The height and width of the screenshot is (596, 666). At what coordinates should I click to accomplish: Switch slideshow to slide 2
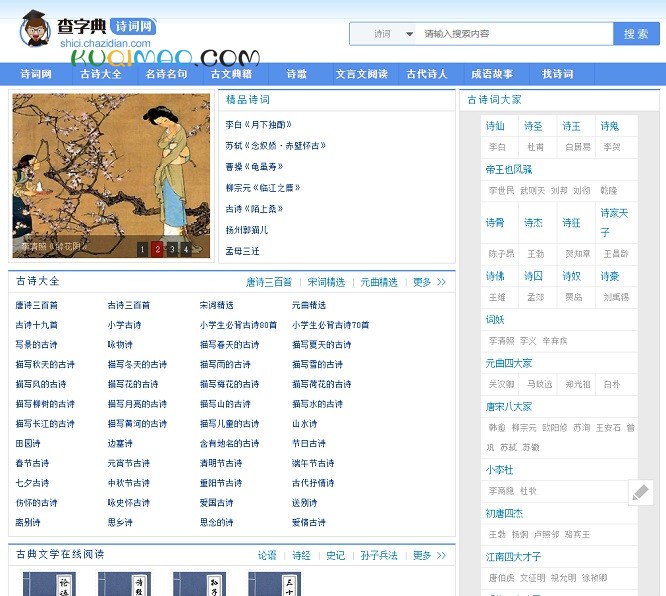pos(158,249)
